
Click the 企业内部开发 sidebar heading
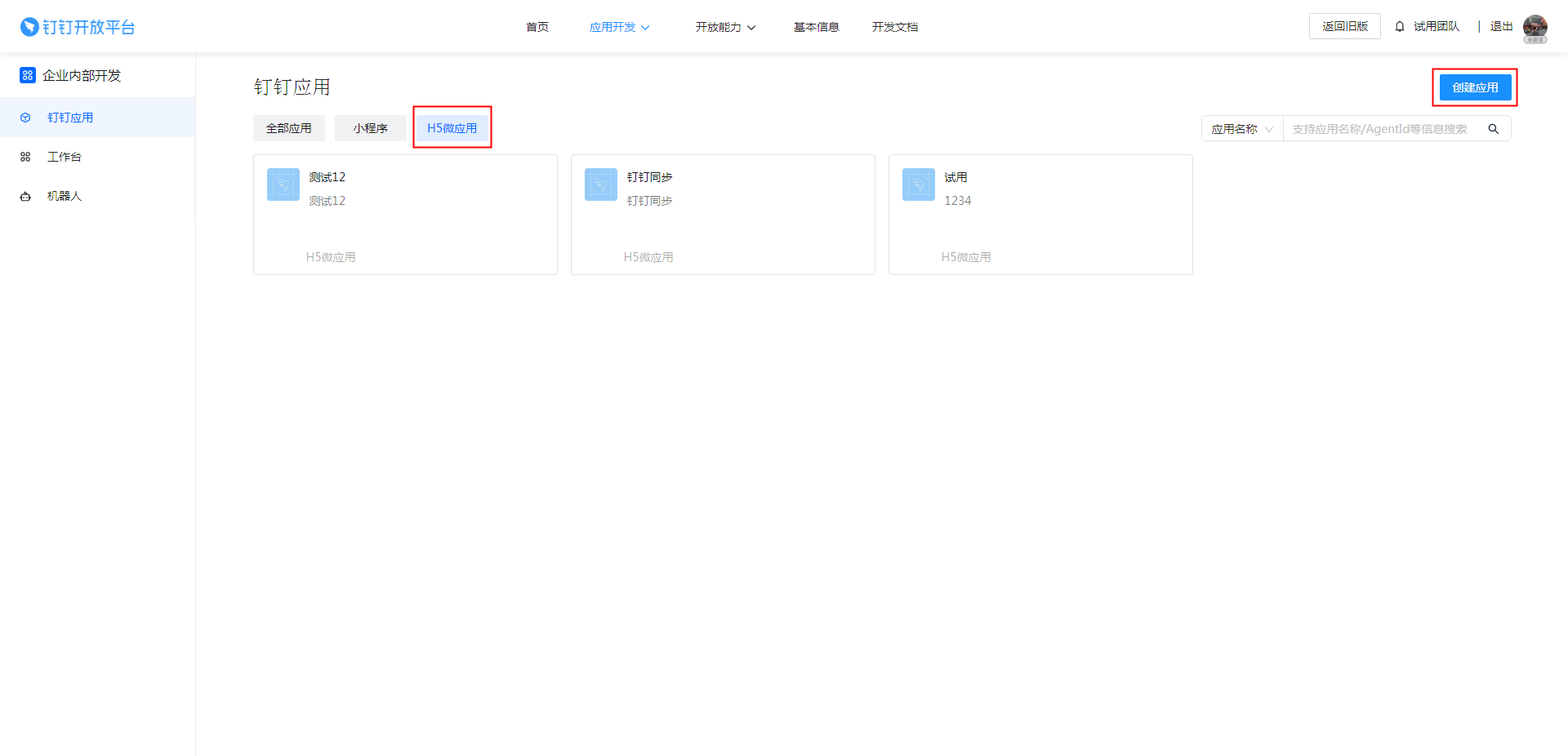82,75
